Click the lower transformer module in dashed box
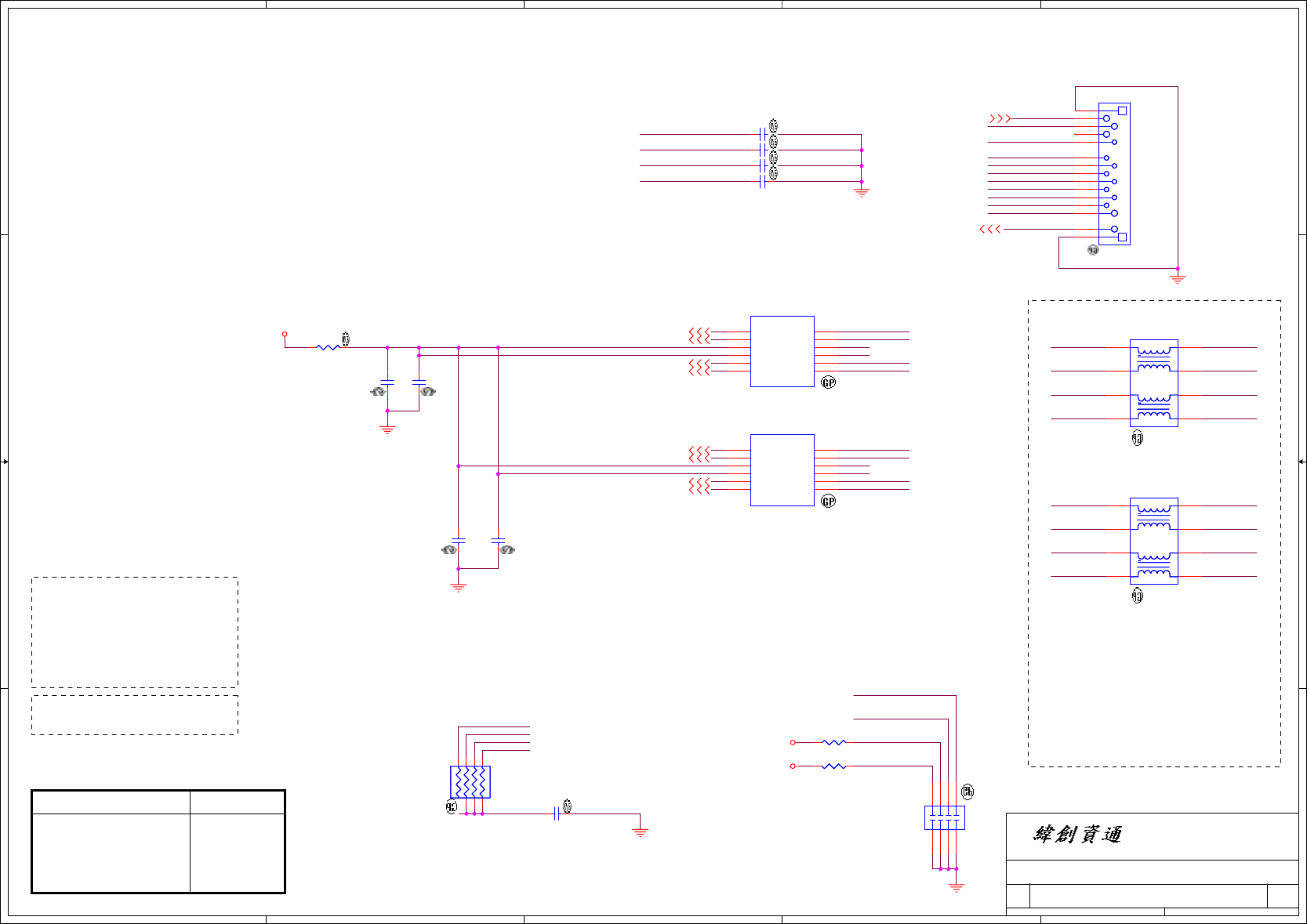Image resolution: width=1307 pixels, height=924 pixels. [x=1153, y=541]
